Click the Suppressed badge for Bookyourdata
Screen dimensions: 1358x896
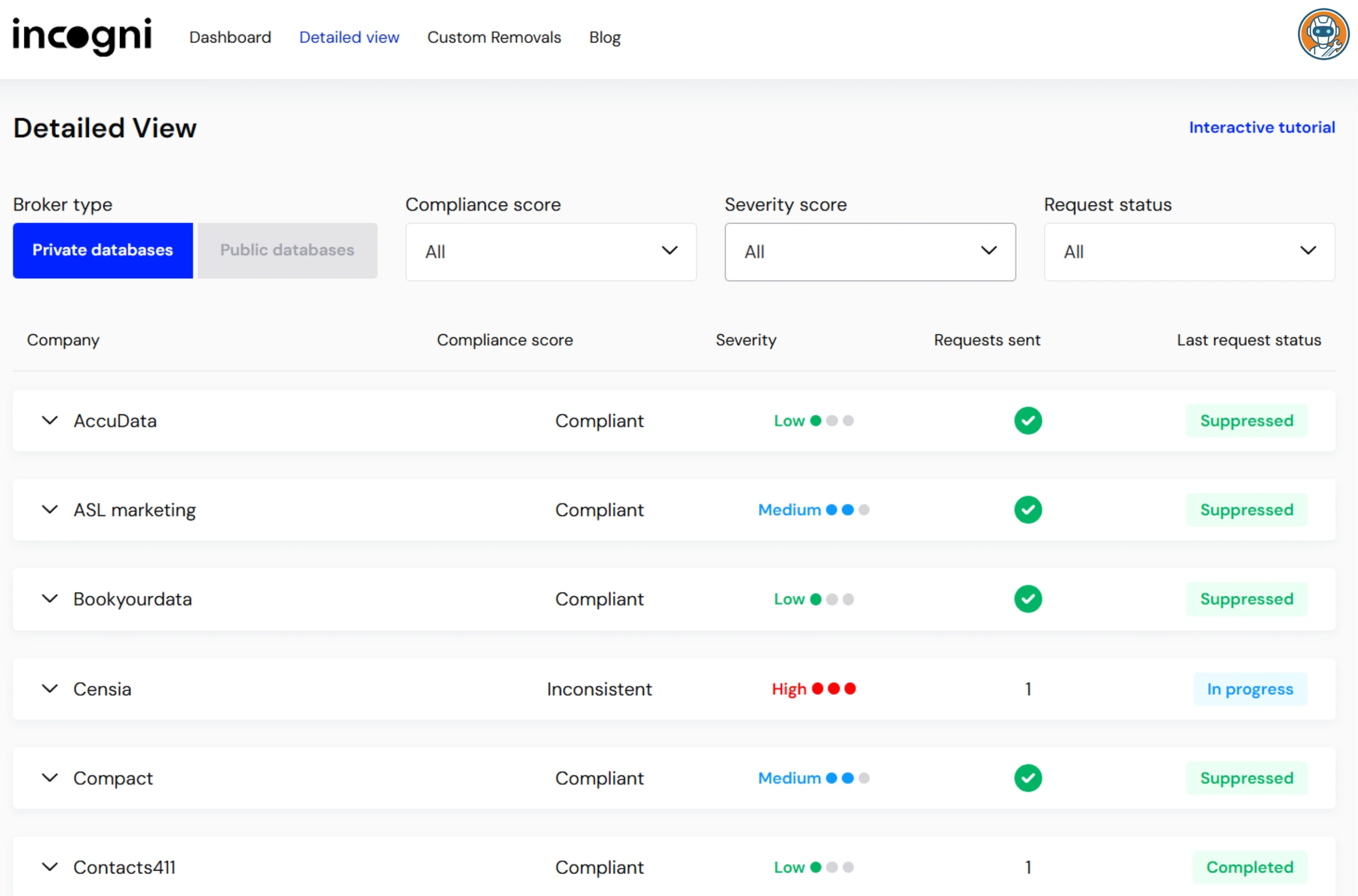(1247, 599)
